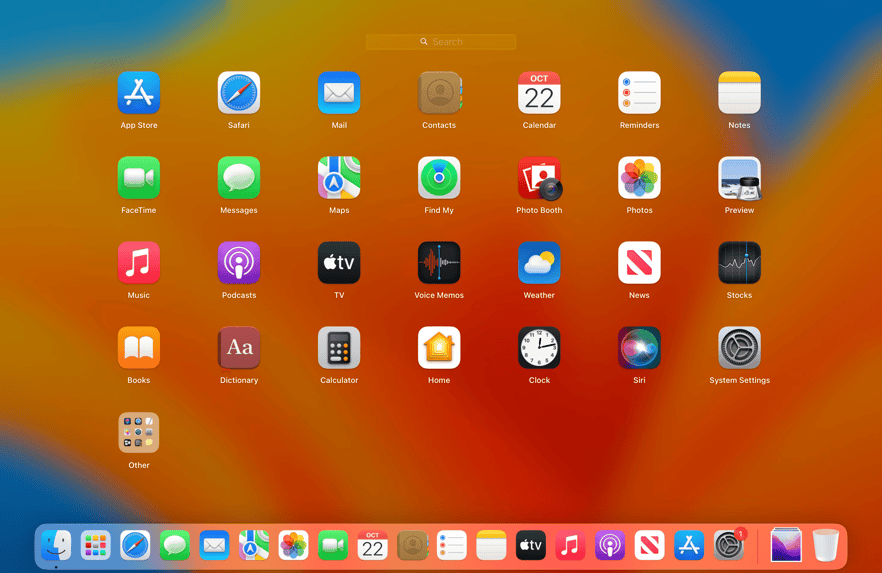Open Messages in the Launchpad grid
Viewport: 882px width, 573px height.
click(239, 178)
